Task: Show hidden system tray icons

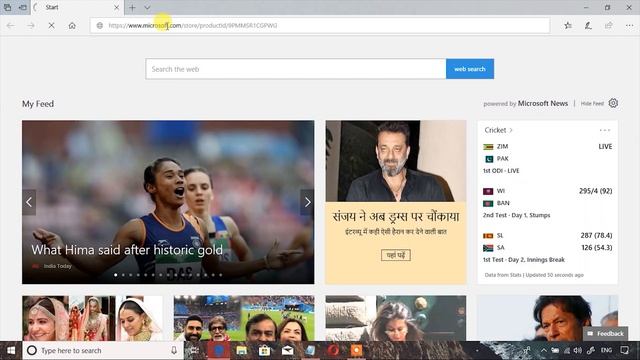Action: coord(544,350)
